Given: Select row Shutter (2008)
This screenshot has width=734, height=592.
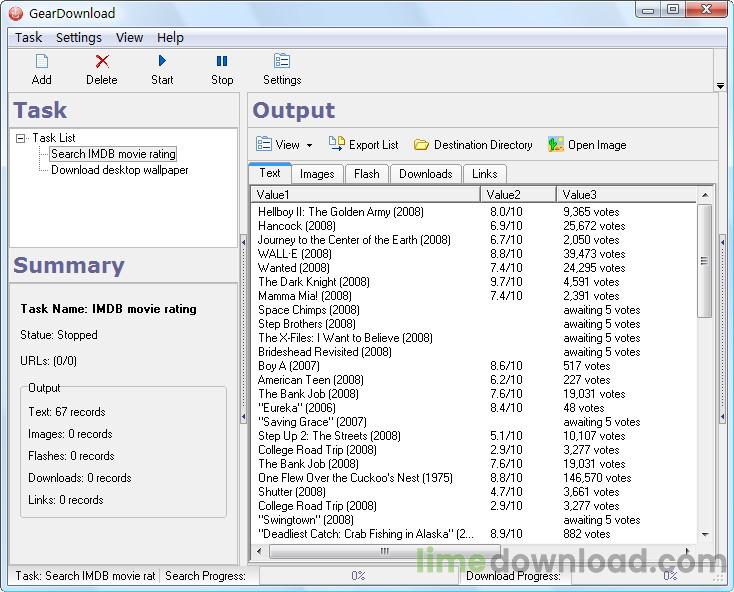Looking at the screenshot, I should point(473,492).
